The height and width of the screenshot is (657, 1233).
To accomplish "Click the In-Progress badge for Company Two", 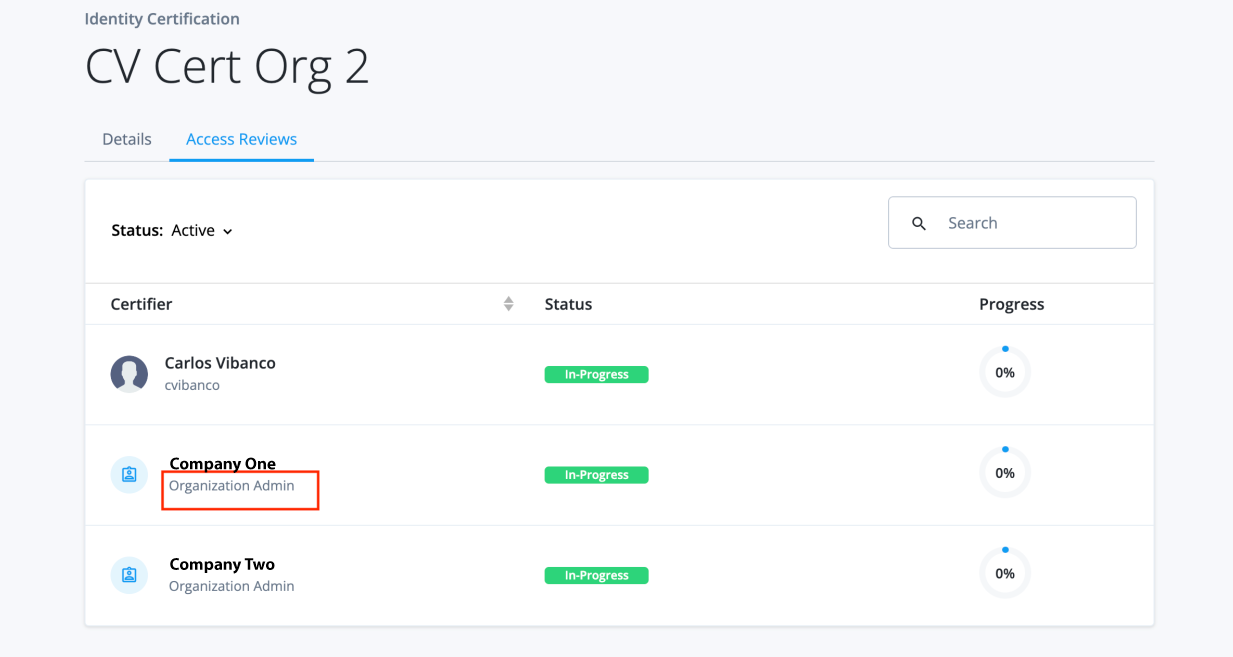I will pos(596,575).
